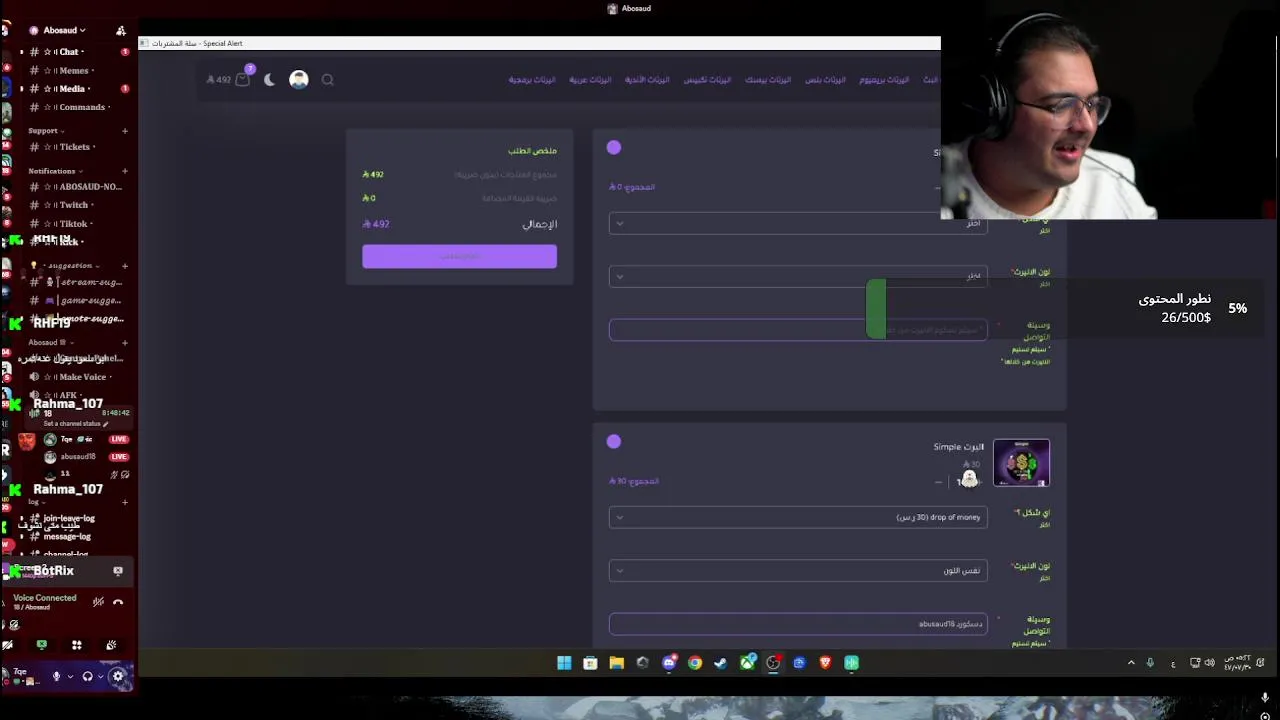Collapse the Support category in Discord
Screen dimensions: 1280x720
45,130
